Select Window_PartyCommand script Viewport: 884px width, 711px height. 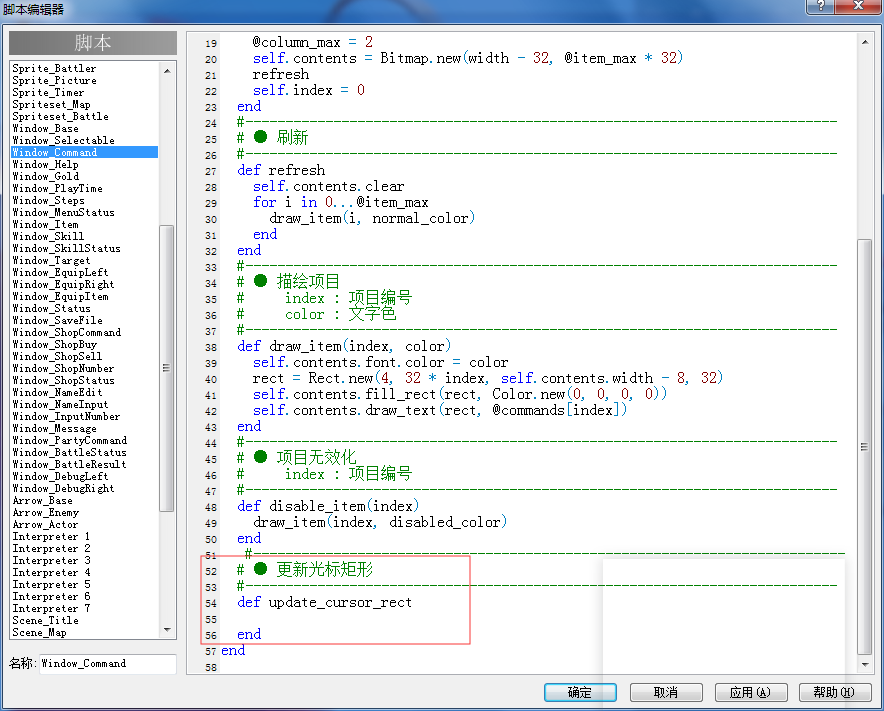coord(69,440)
